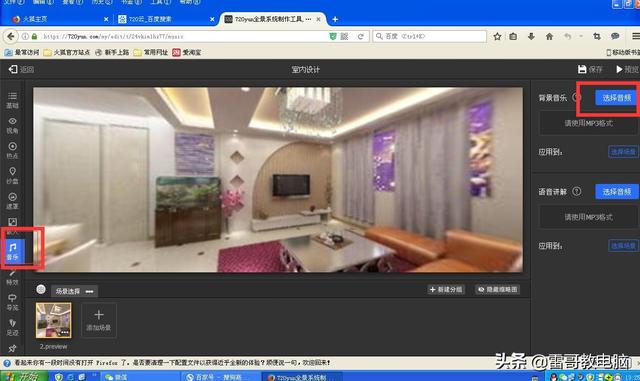Go to the Firefox home icon
Image resolution: width=640 pixels, height=381 pixels.
[x=549, y=36]
